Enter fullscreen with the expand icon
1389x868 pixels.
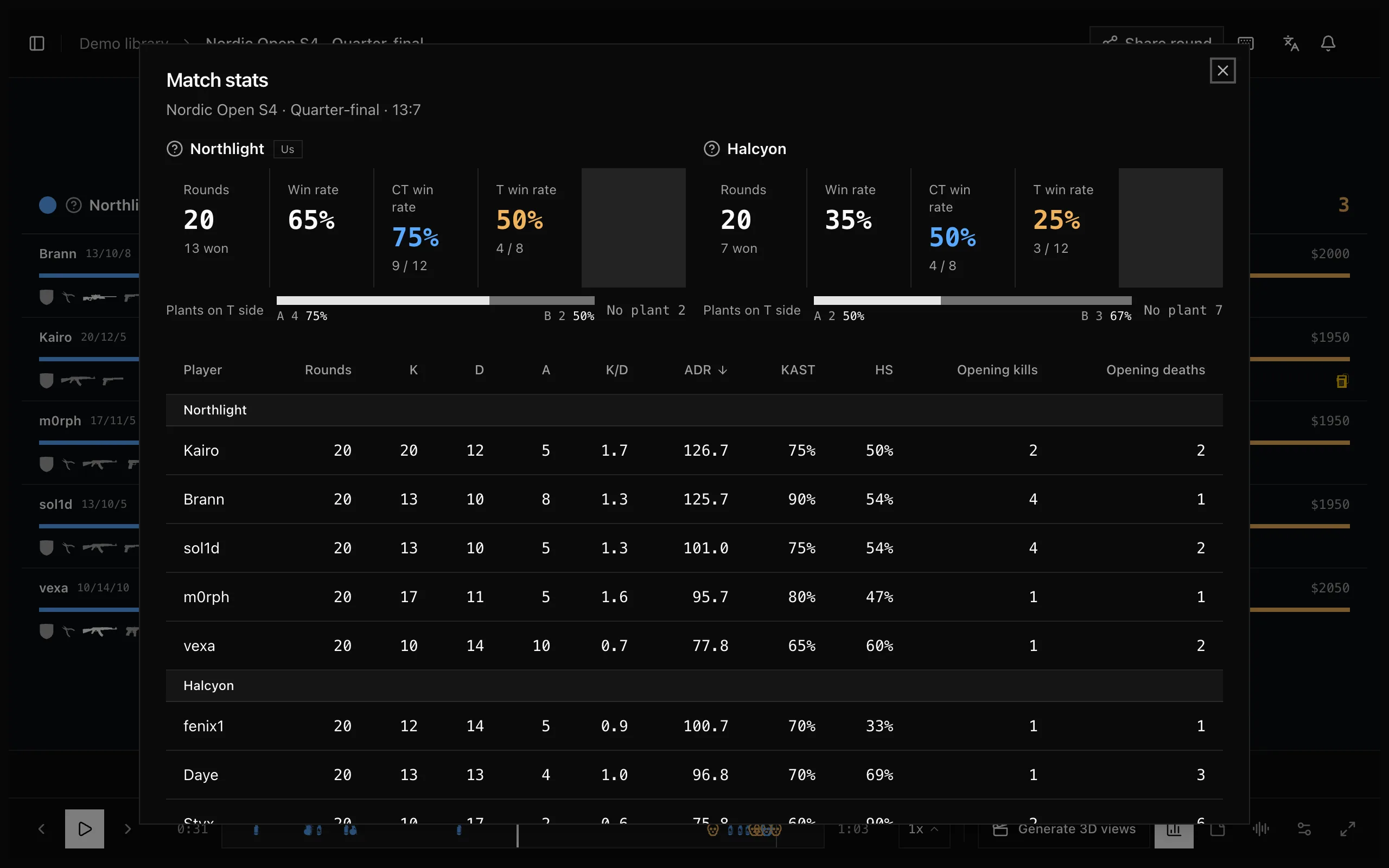[x=1348, y=828]
